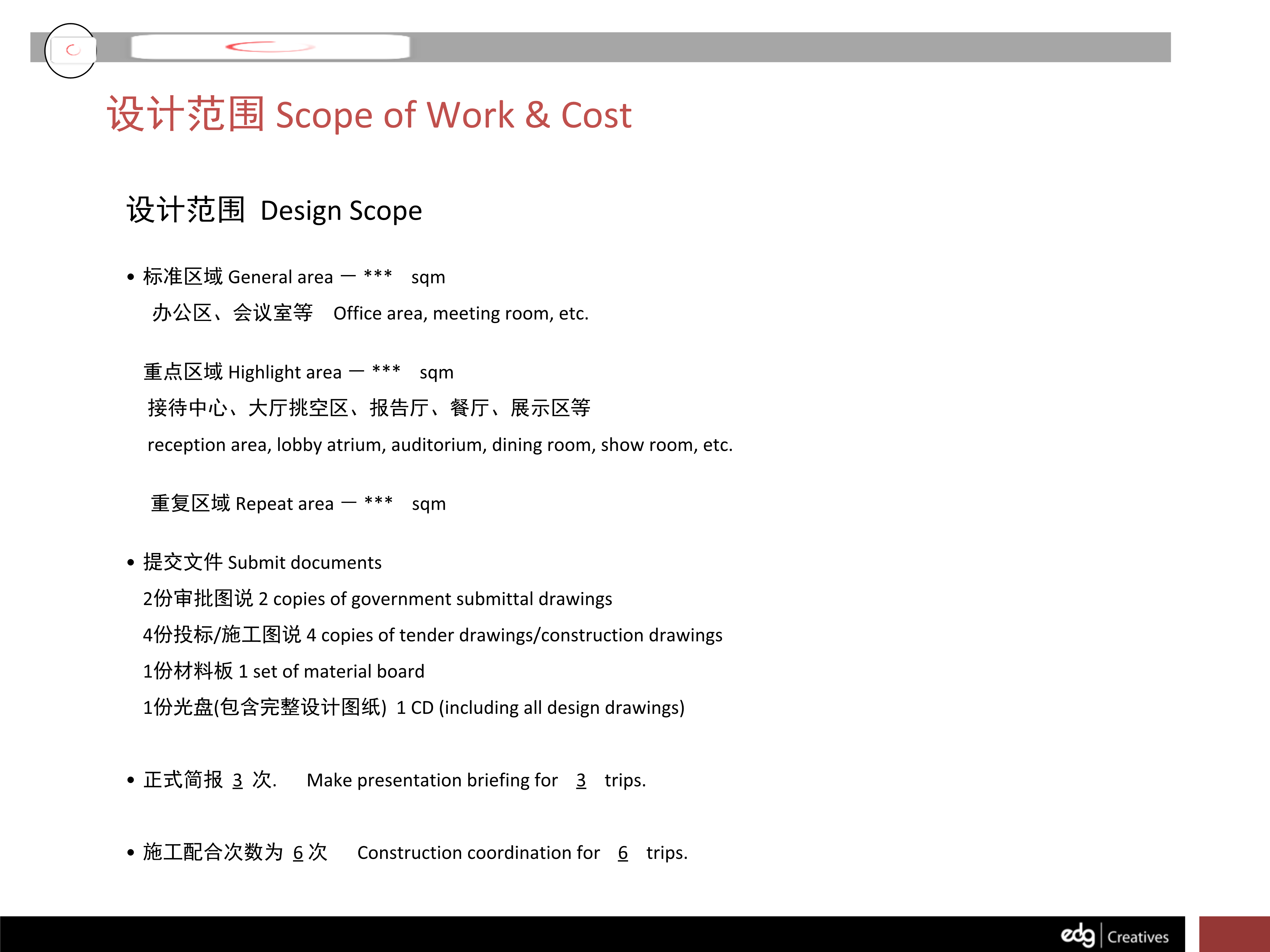Click the 'Design Scope' subheading
This screenshot has width=1270, height=952.
pyautogui.click(x=341, y=211)
